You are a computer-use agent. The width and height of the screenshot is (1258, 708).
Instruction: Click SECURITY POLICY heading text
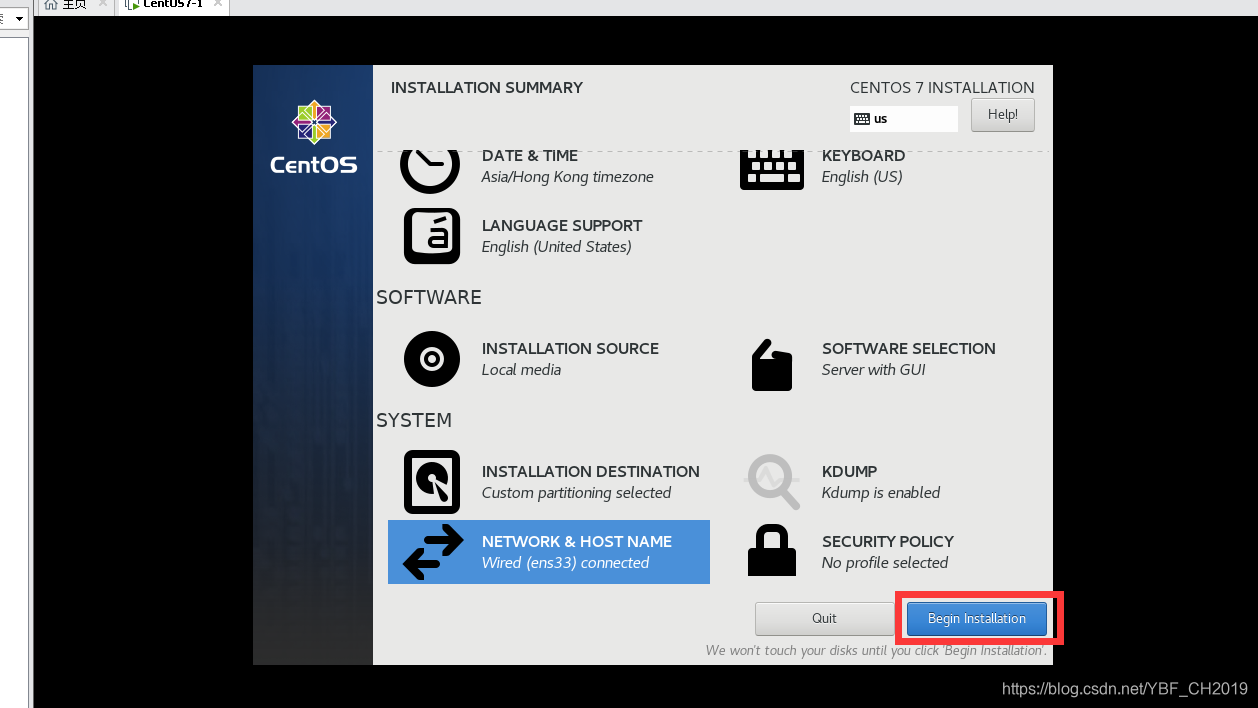[888, 542]
